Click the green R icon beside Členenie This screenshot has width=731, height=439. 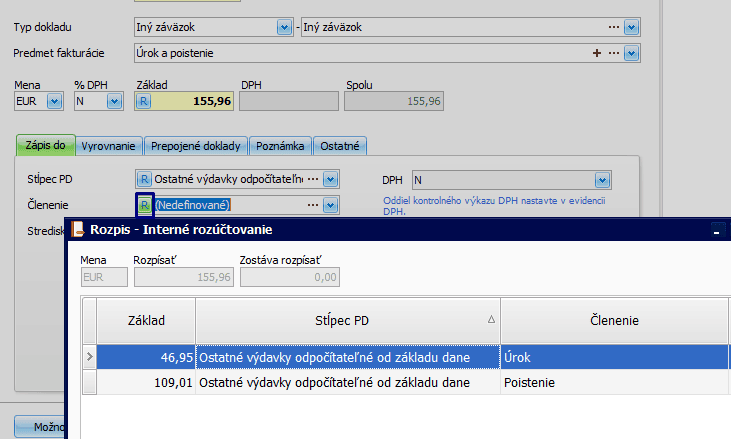click(x=144, y=205)
